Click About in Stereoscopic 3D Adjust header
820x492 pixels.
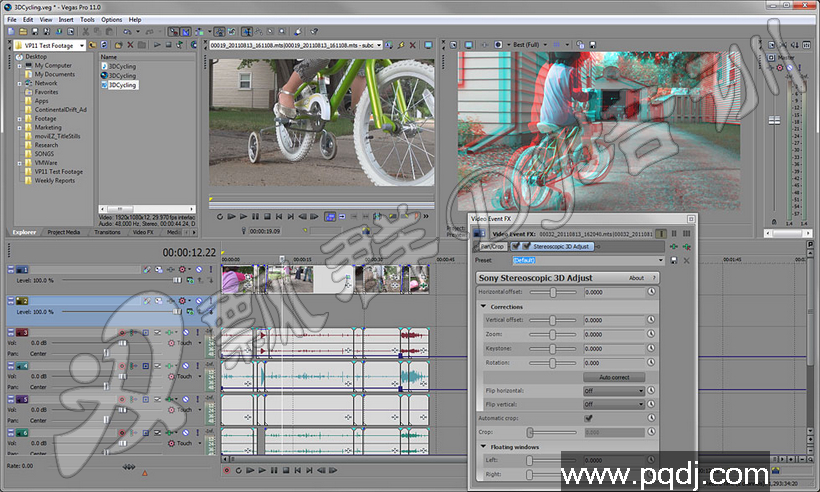636,278
